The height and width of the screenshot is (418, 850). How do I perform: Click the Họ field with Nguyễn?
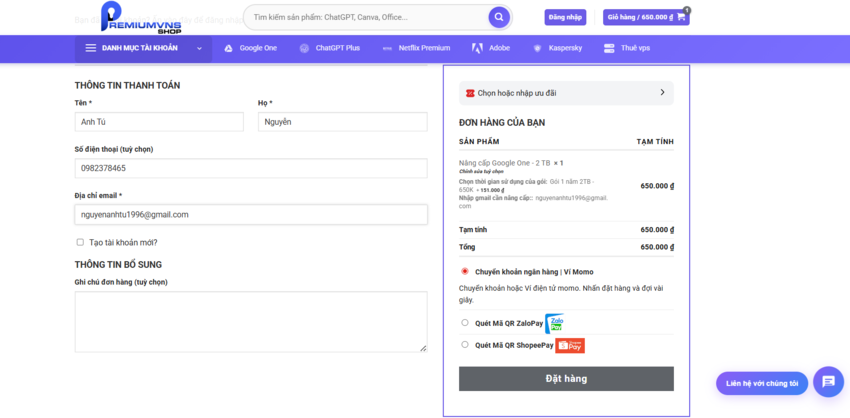[343, 122]
